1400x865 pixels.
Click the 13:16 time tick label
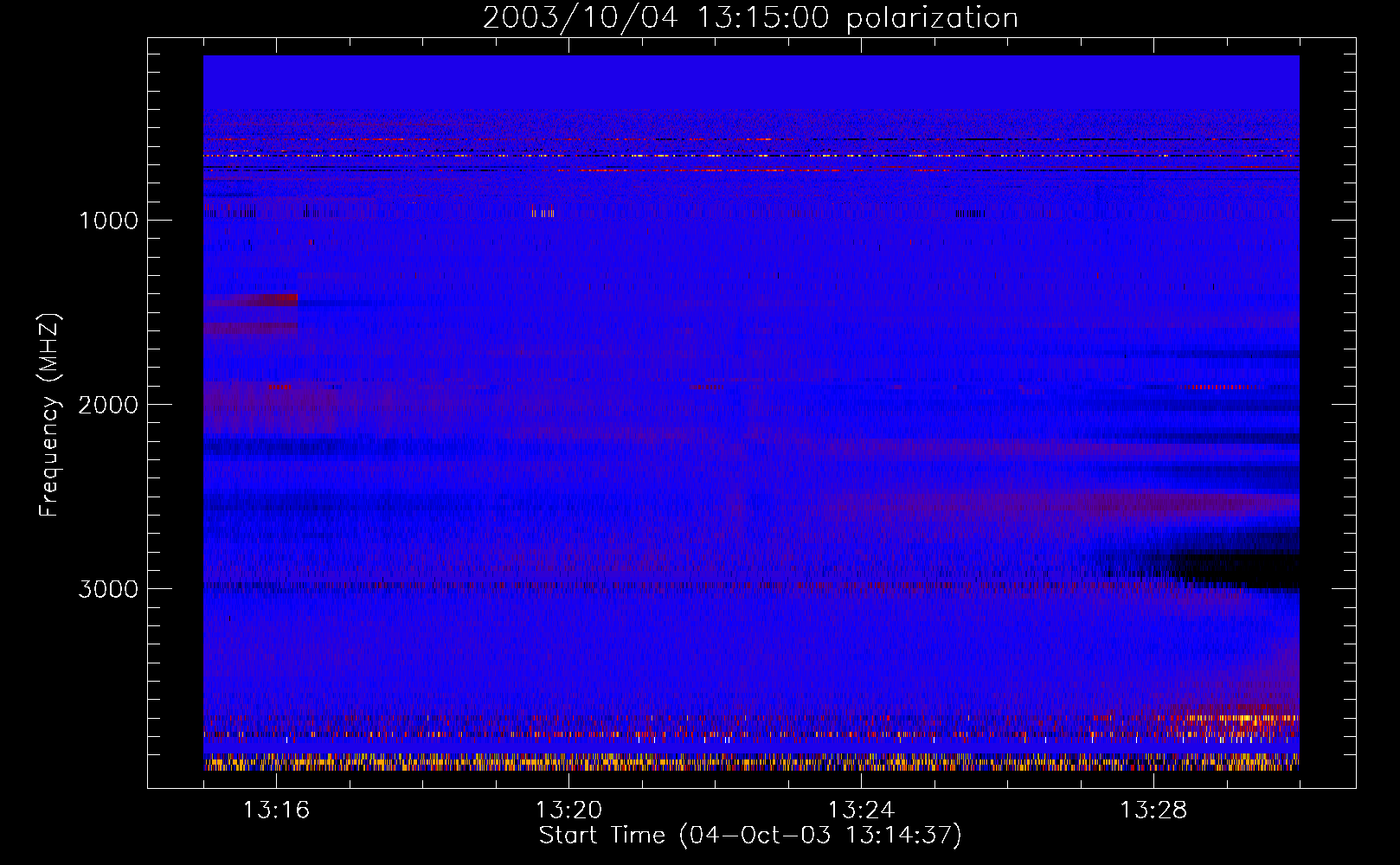pyautogui.click(x=276, y=811)
